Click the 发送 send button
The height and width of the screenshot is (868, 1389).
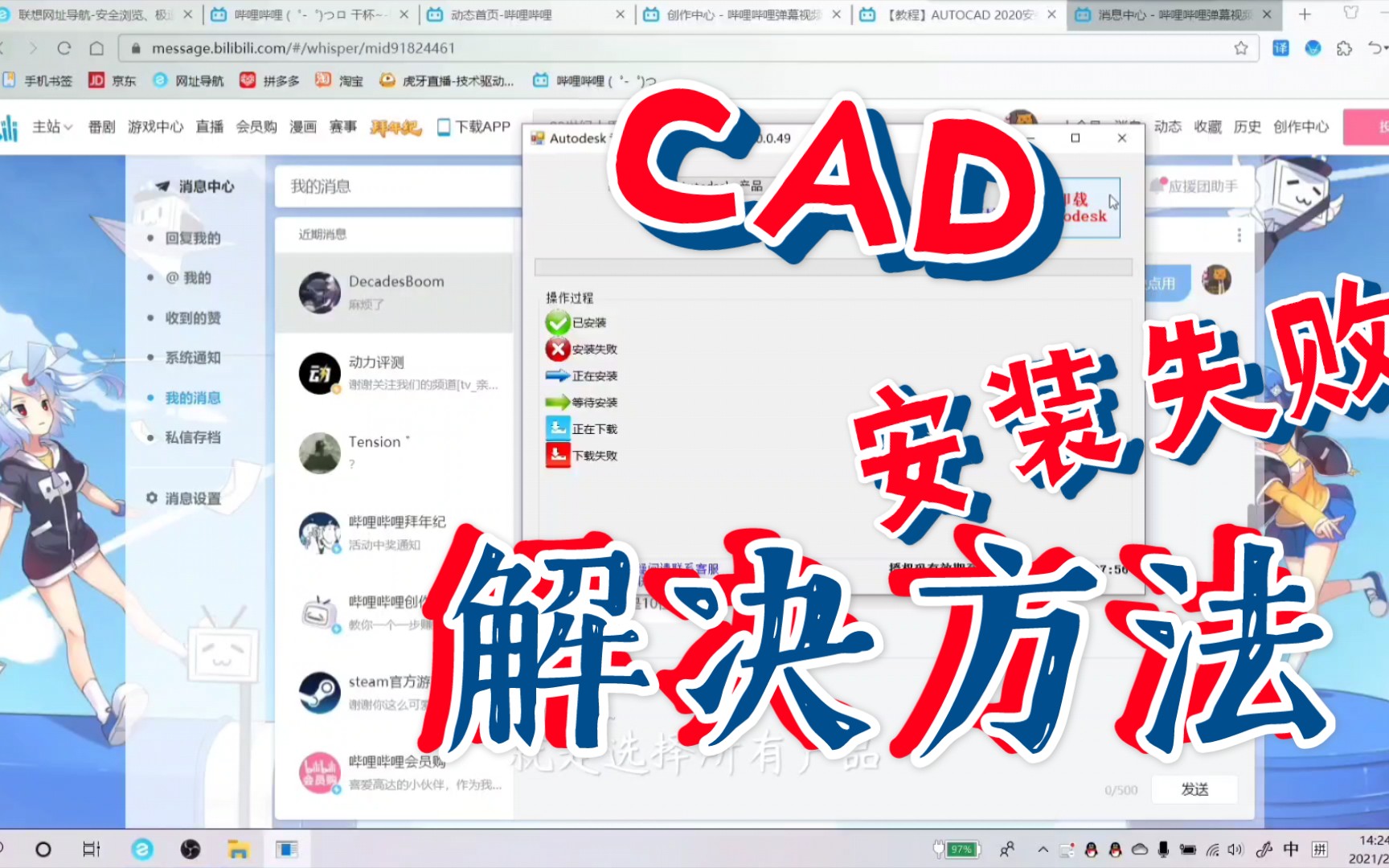(1194, 789)
